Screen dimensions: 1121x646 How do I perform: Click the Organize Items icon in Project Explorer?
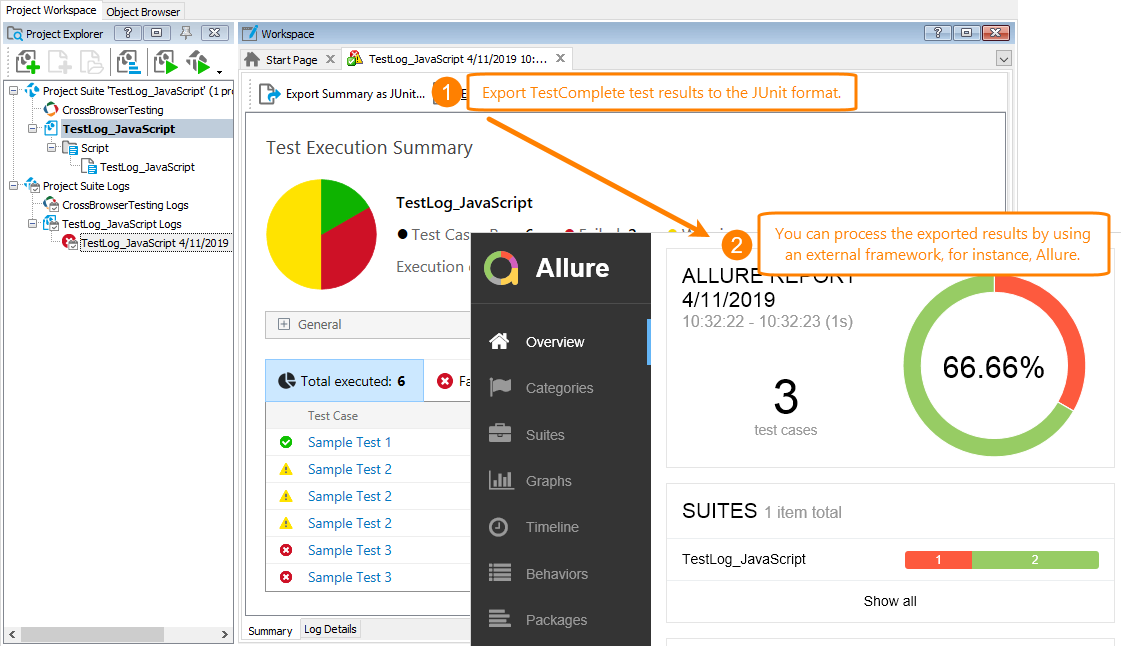click(x=129, y=62)
